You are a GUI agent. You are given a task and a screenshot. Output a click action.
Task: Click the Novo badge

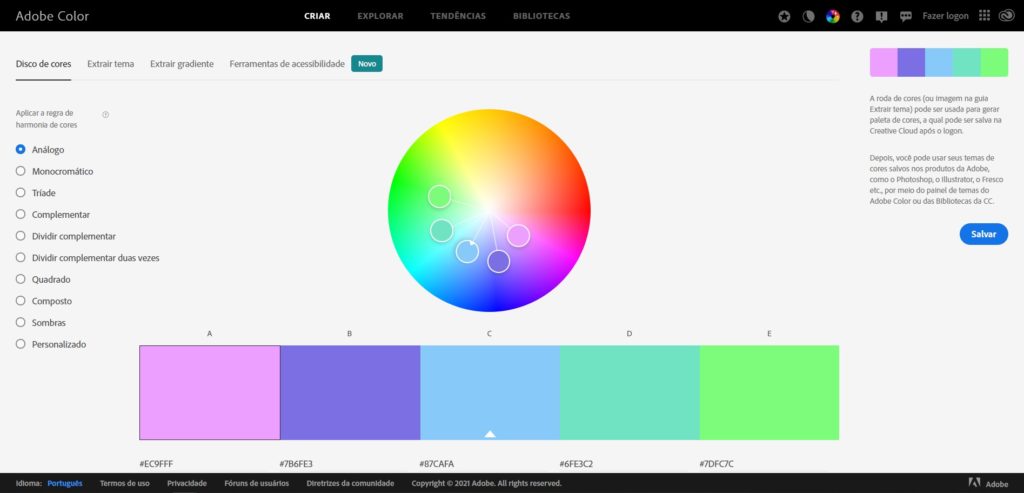point(367,64)
